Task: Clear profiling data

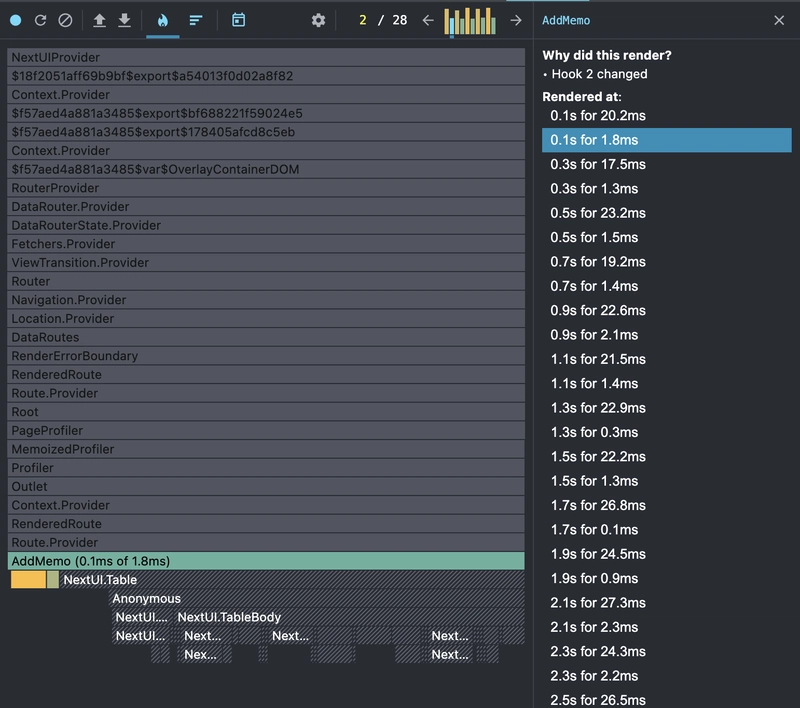Action: pyautogui.click(x=65, y=20)
